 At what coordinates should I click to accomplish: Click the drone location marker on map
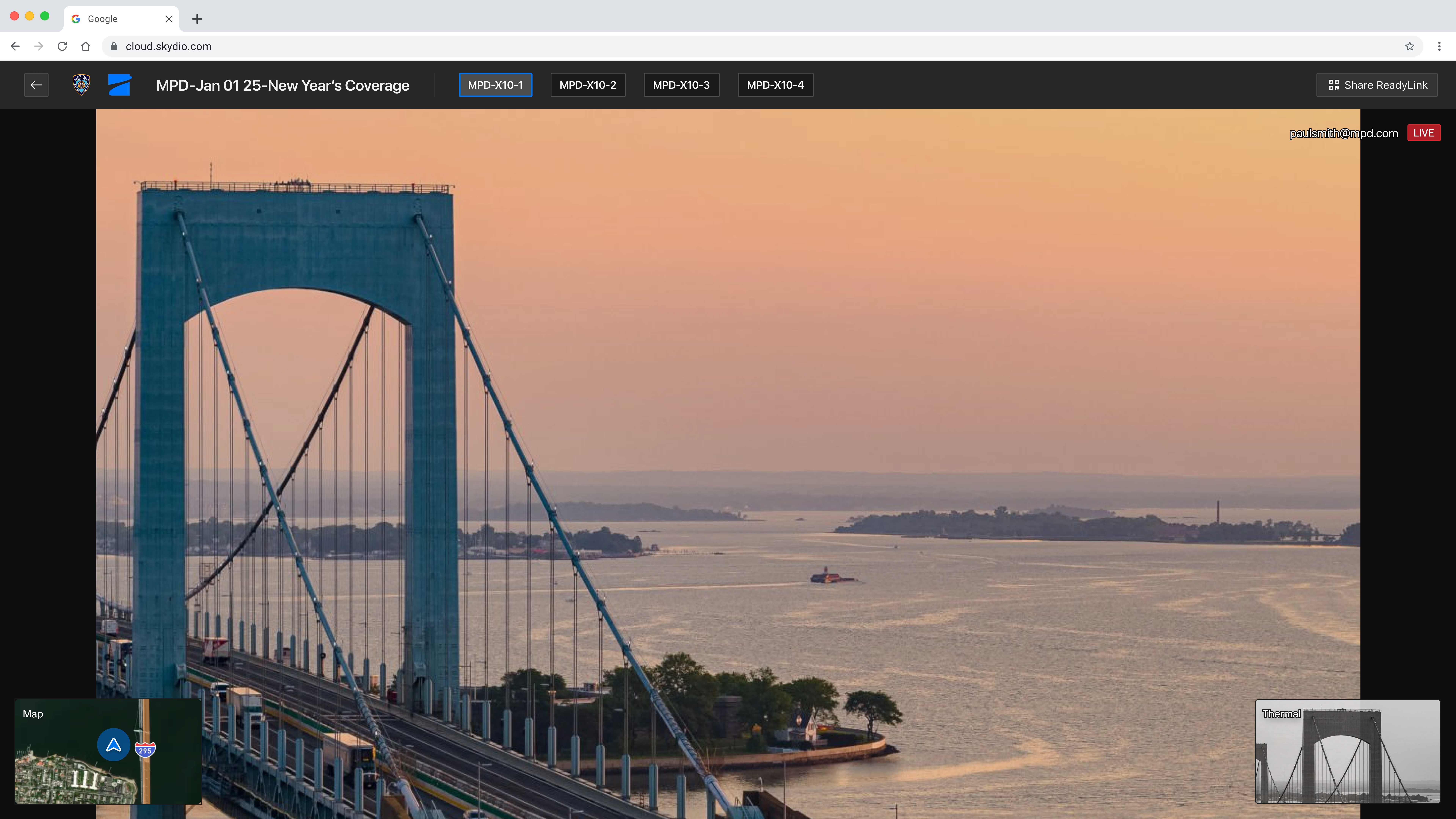114,745
